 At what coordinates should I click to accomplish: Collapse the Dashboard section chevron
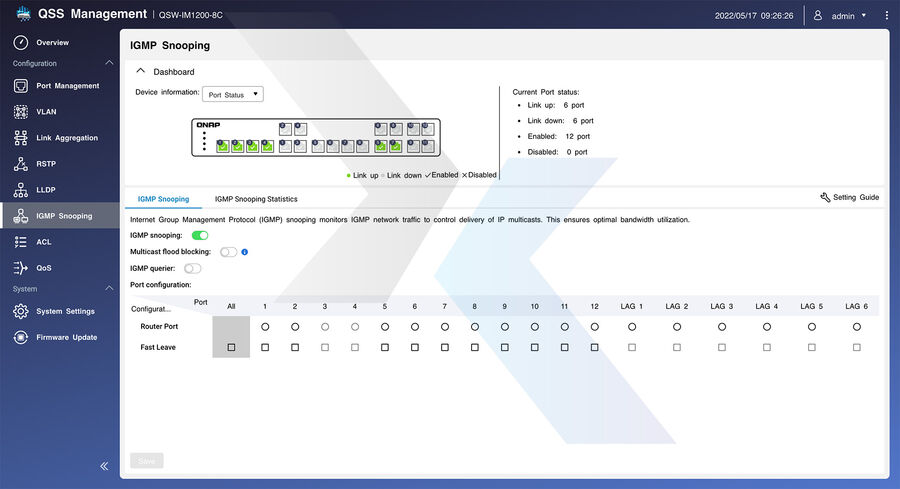(x=141, y=72)
